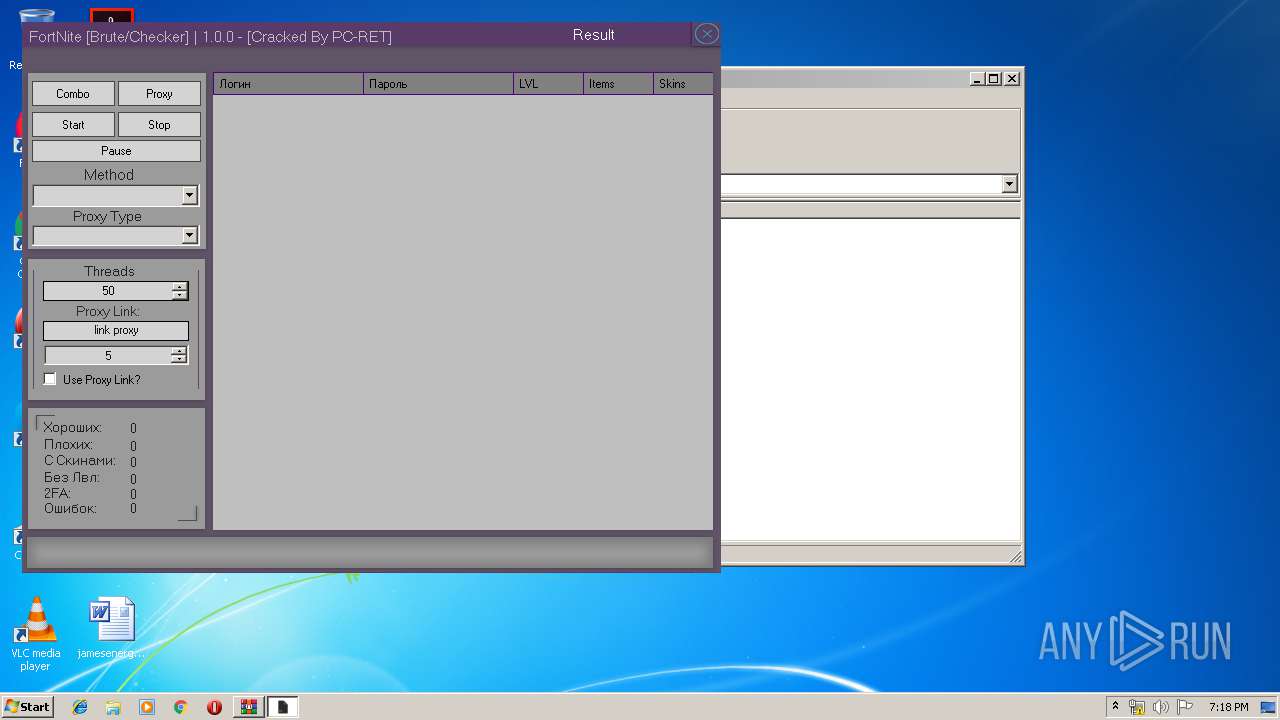The image size is (1280, 720).
Task: Decrease Threads value with down arrow
Action: tap(179, 295)
